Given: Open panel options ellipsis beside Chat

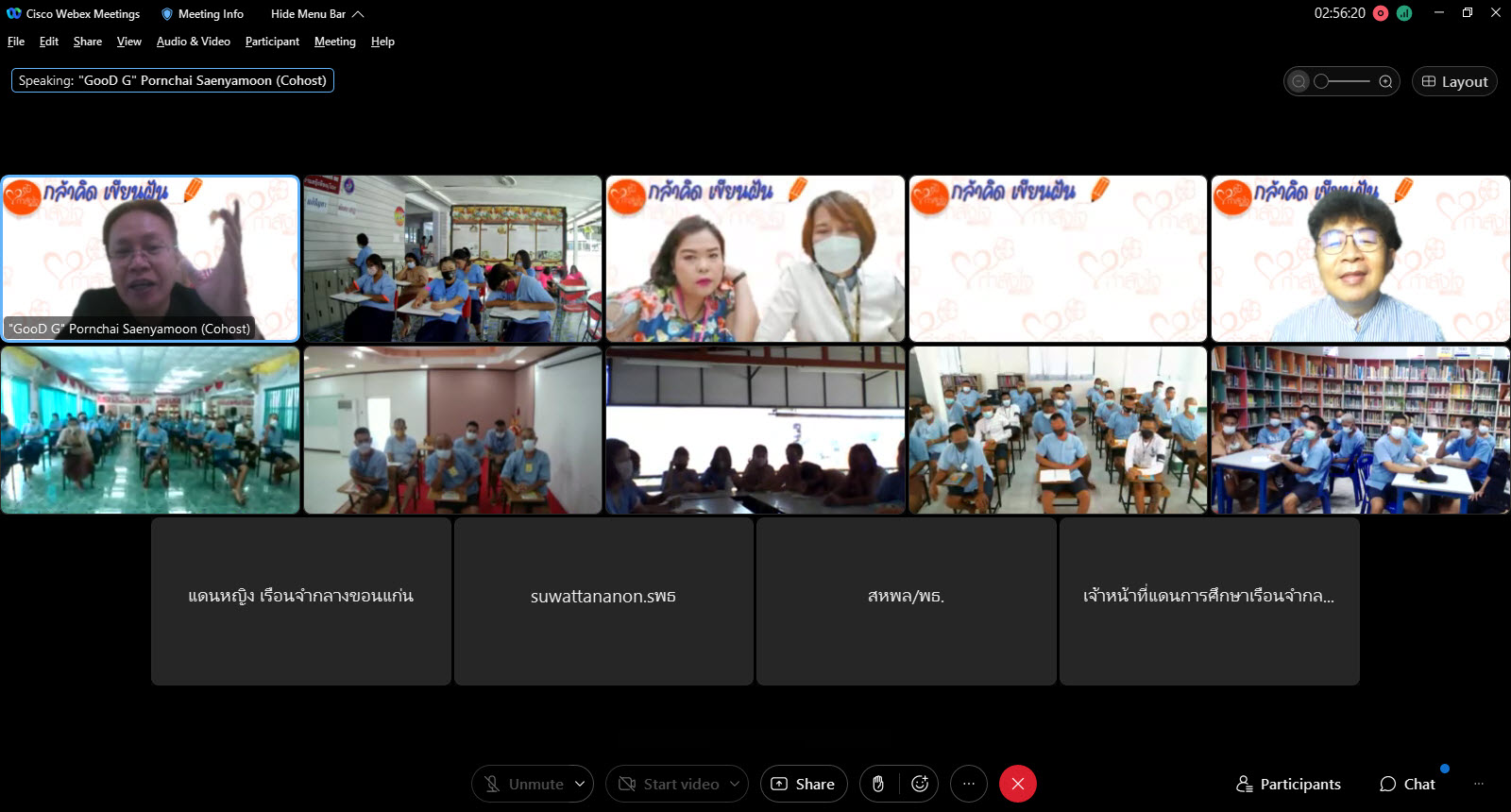Looking at the screenshot, I should 1478,784.
